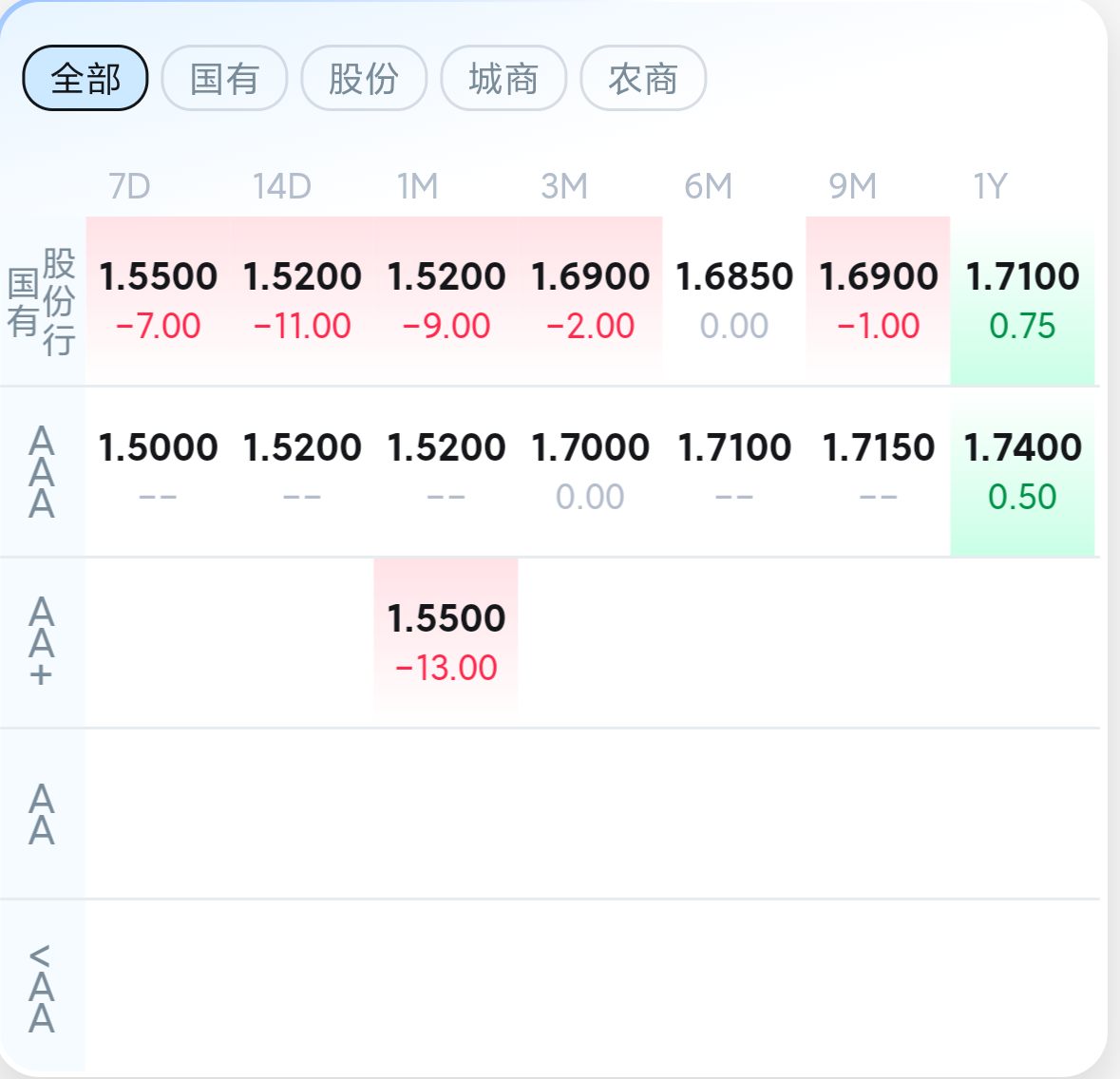Select the 全部 filter tab
Viewport: 1120px width, 1079px height.
click(x=85, y=78)
